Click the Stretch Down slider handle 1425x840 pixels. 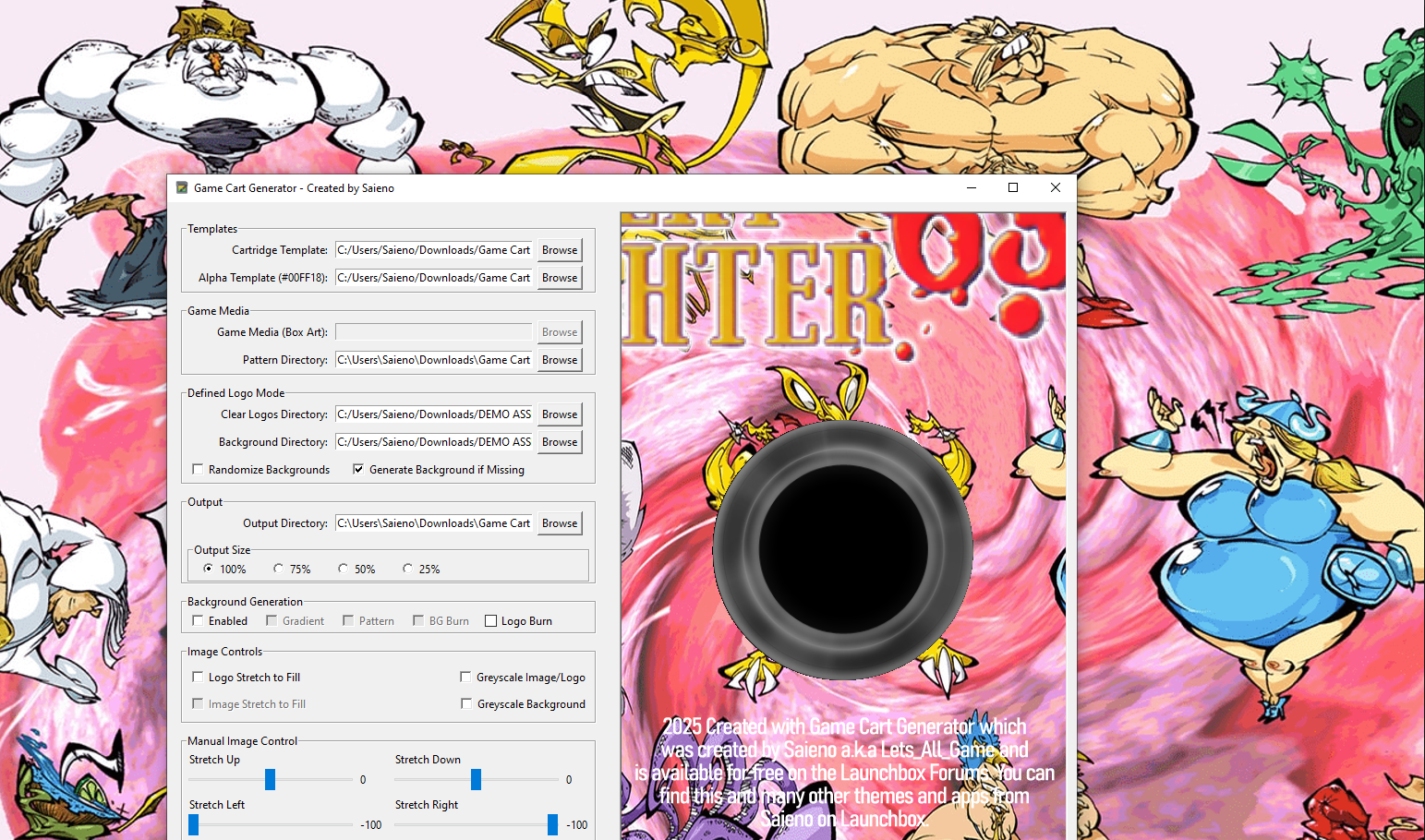pos(476,779)
